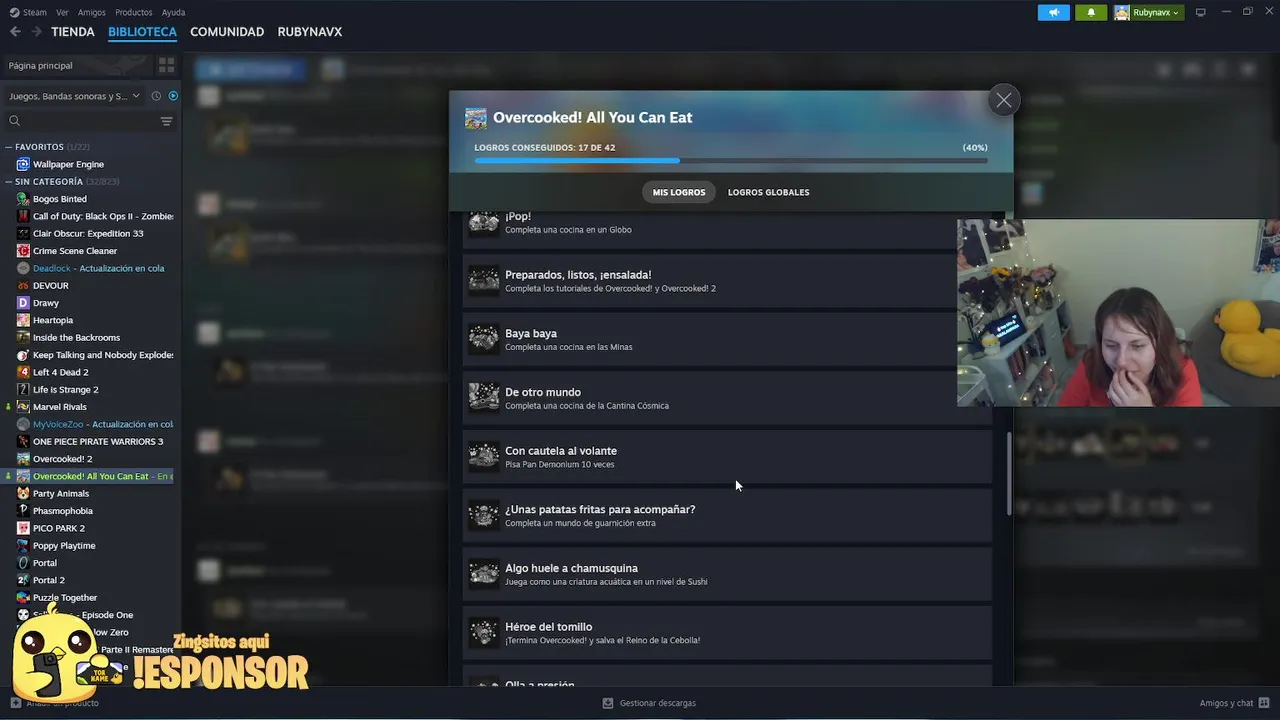
Task: Click the Left 4 Dead 2 game icon
Action: click(x=23, y=372)
